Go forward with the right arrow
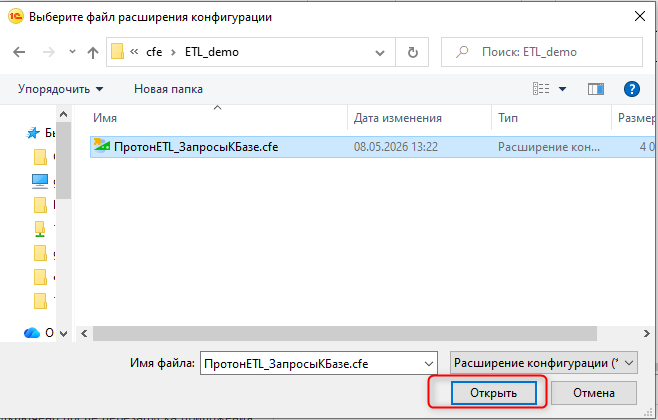This screenshot has height=420, width=658. pyautogui.click(x=49, y=52)
